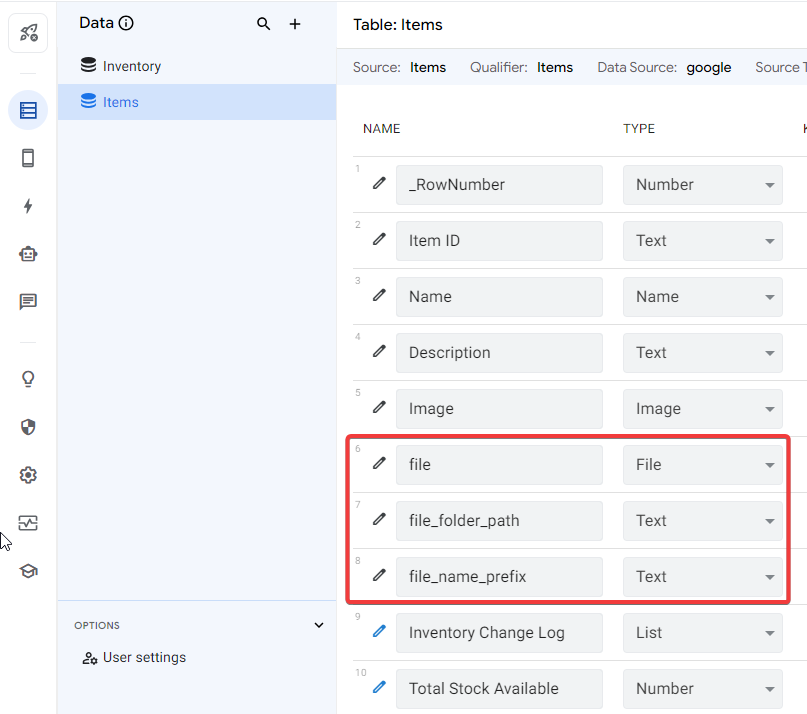Open User settings link
This screenshot has height=714, width=807.
(x=144, y=658)
